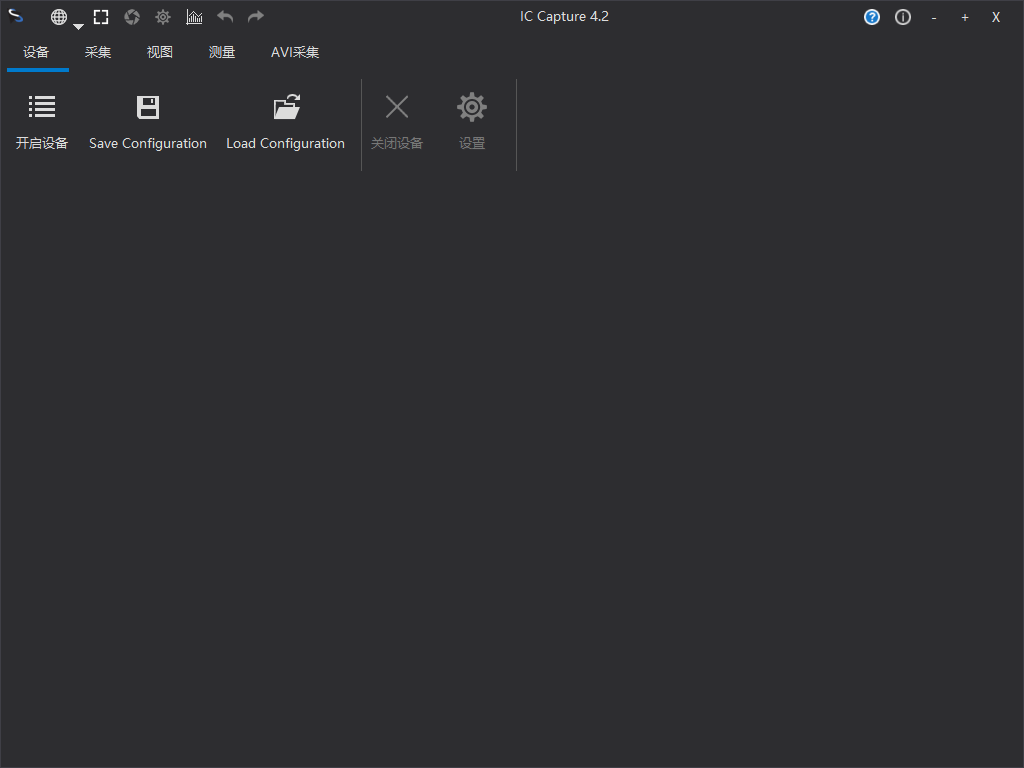
Task: Open the about info icon
Action: click(x=903, y=17)
